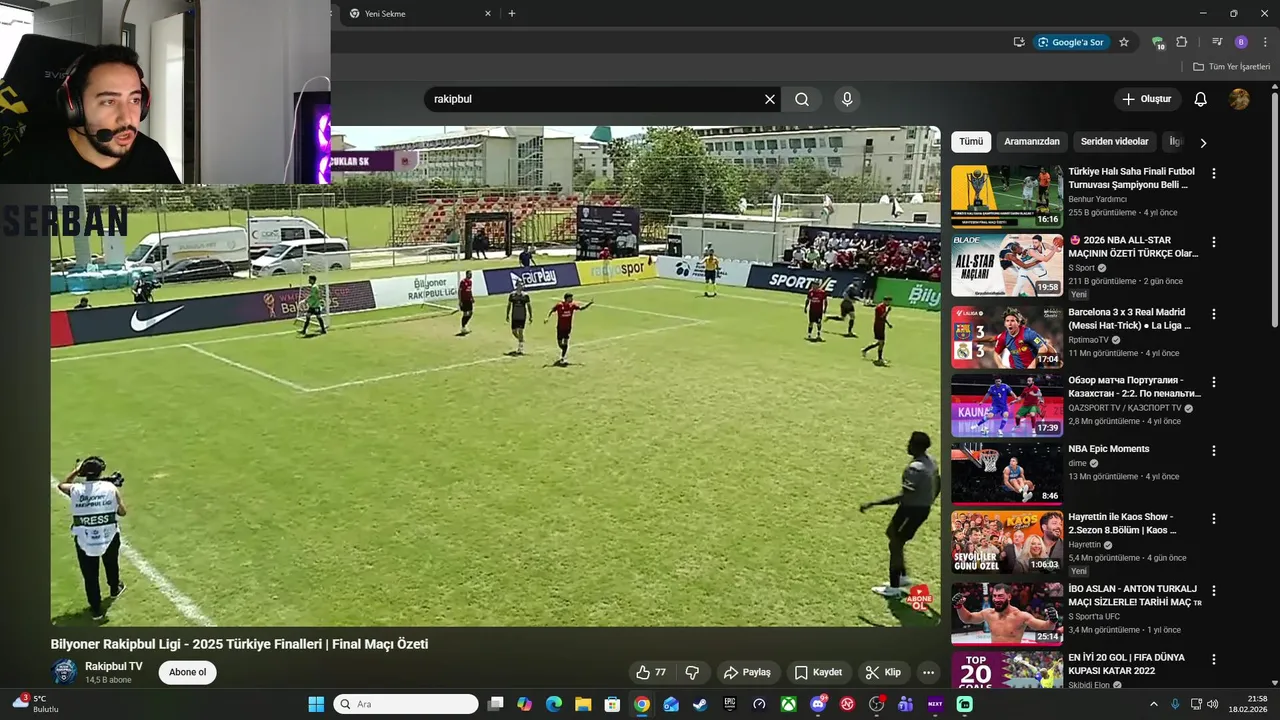
Task: Open more actions menu beside Klip
Action: pos(929,672)
